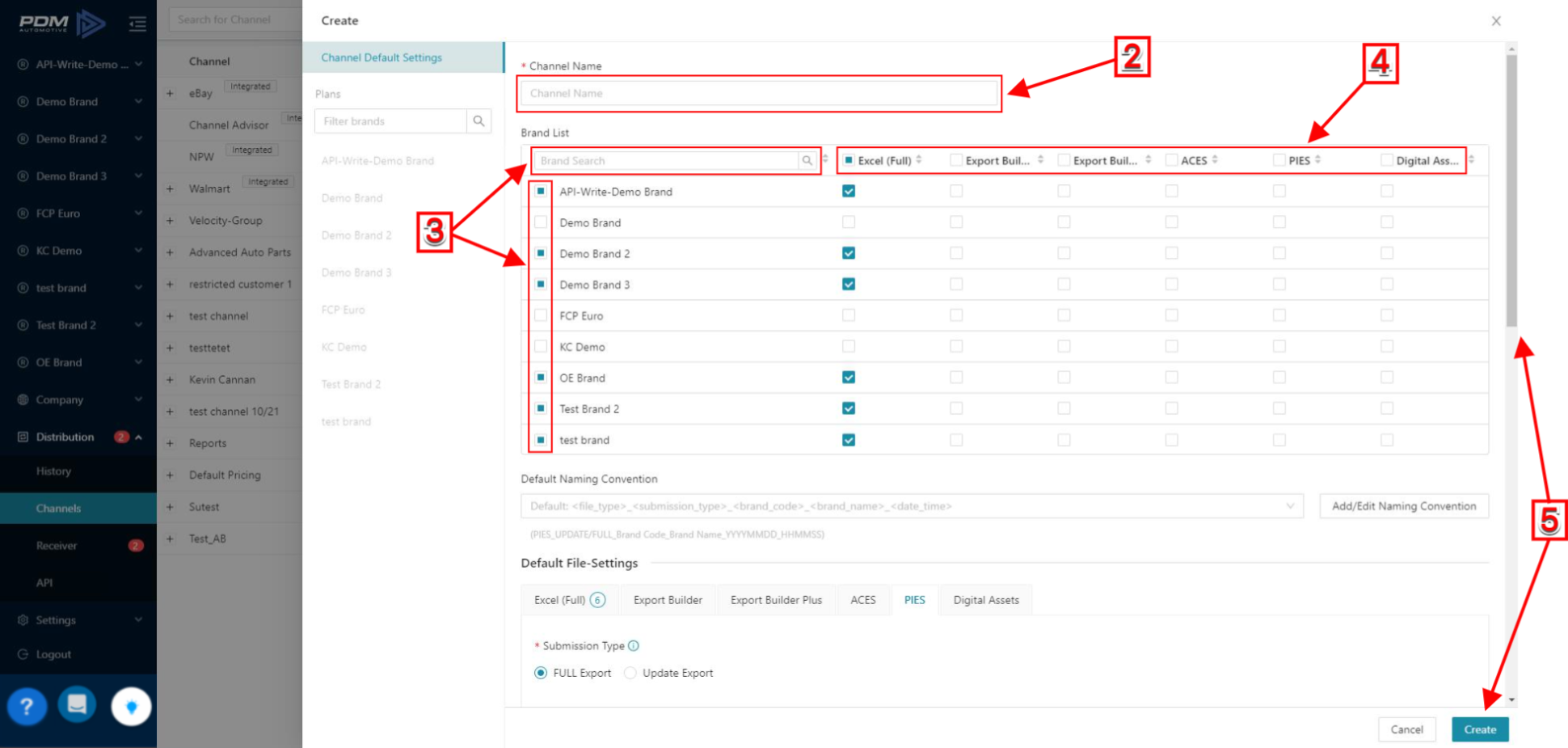Select the FCP Euro row checkbox
This screenshot has width=1568, height=748.
click(x=541, y=315)
